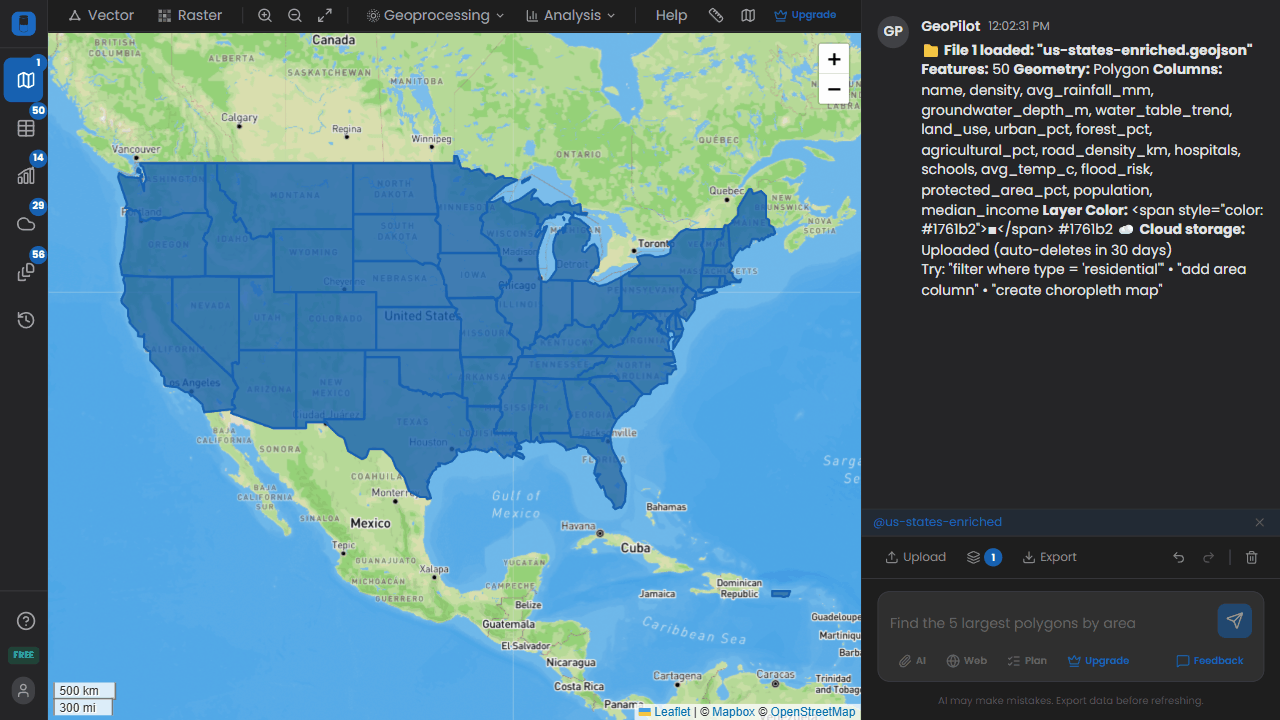Open the history panel in sidebar
This screenshot has height=720, width=1280.
[x=24, y=320]
